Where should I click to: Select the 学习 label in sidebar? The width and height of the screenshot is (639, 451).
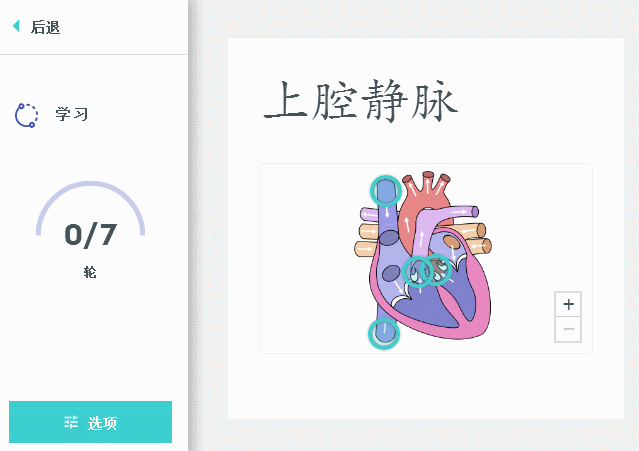pos(72,114)
